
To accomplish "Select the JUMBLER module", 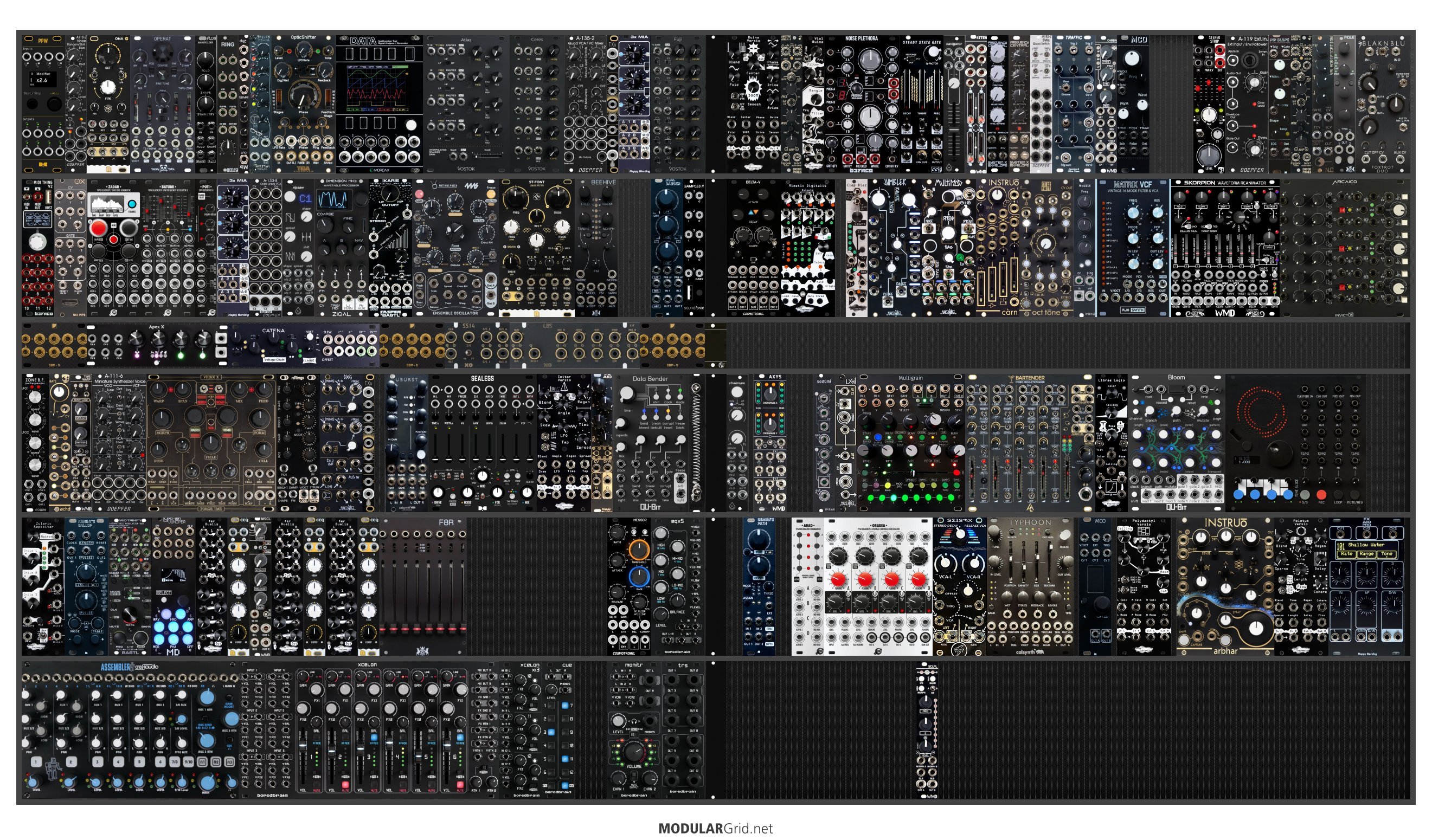I will pyautogui.click(x=894, y=248).
